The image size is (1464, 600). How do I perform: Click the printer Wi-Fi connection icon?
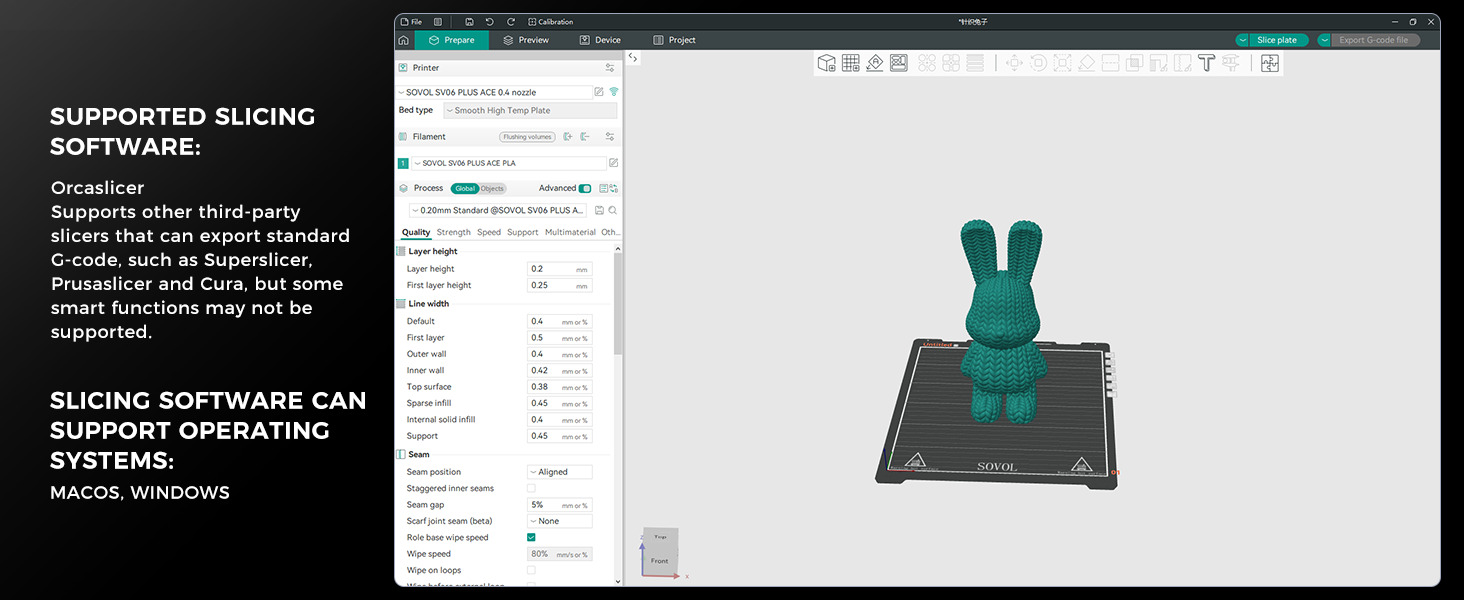click(613, 92)
